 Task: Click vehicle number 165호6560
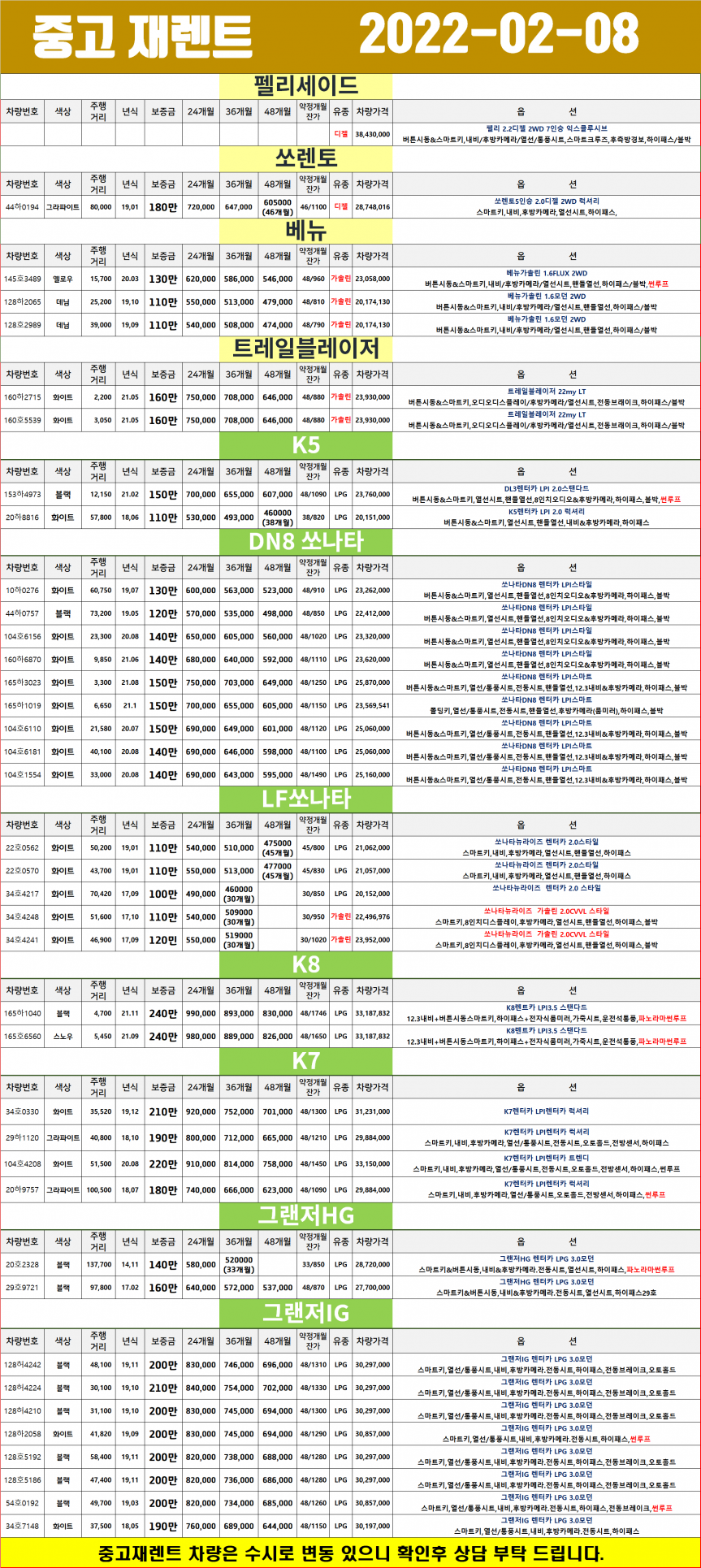point(22,1036)
